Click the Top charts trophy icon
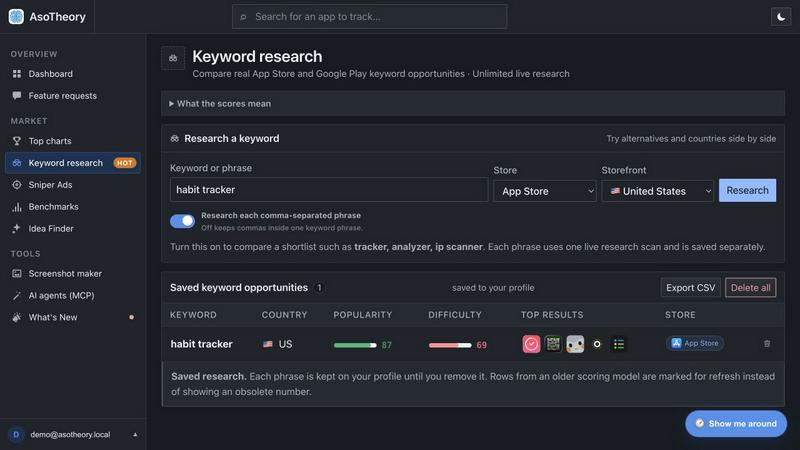Image resolution: width=800 pixels, height=450 pixels. 17,141
